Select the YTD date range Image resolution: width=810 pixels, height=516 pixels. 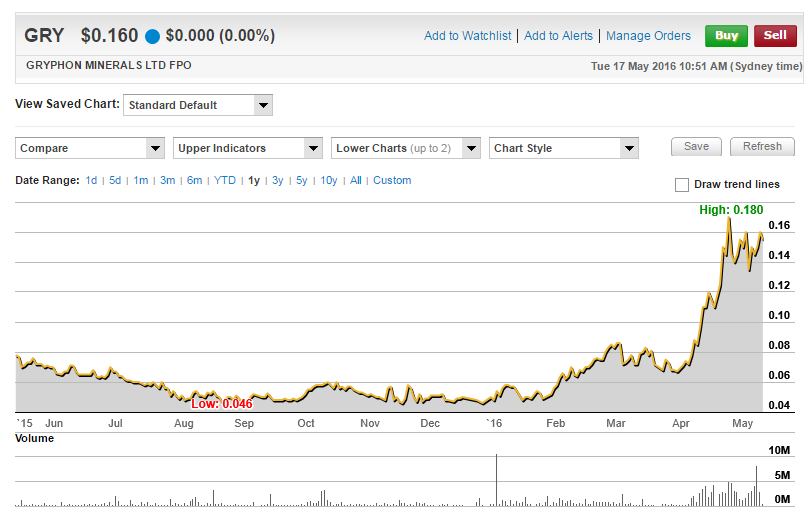(x=225, y=181)
